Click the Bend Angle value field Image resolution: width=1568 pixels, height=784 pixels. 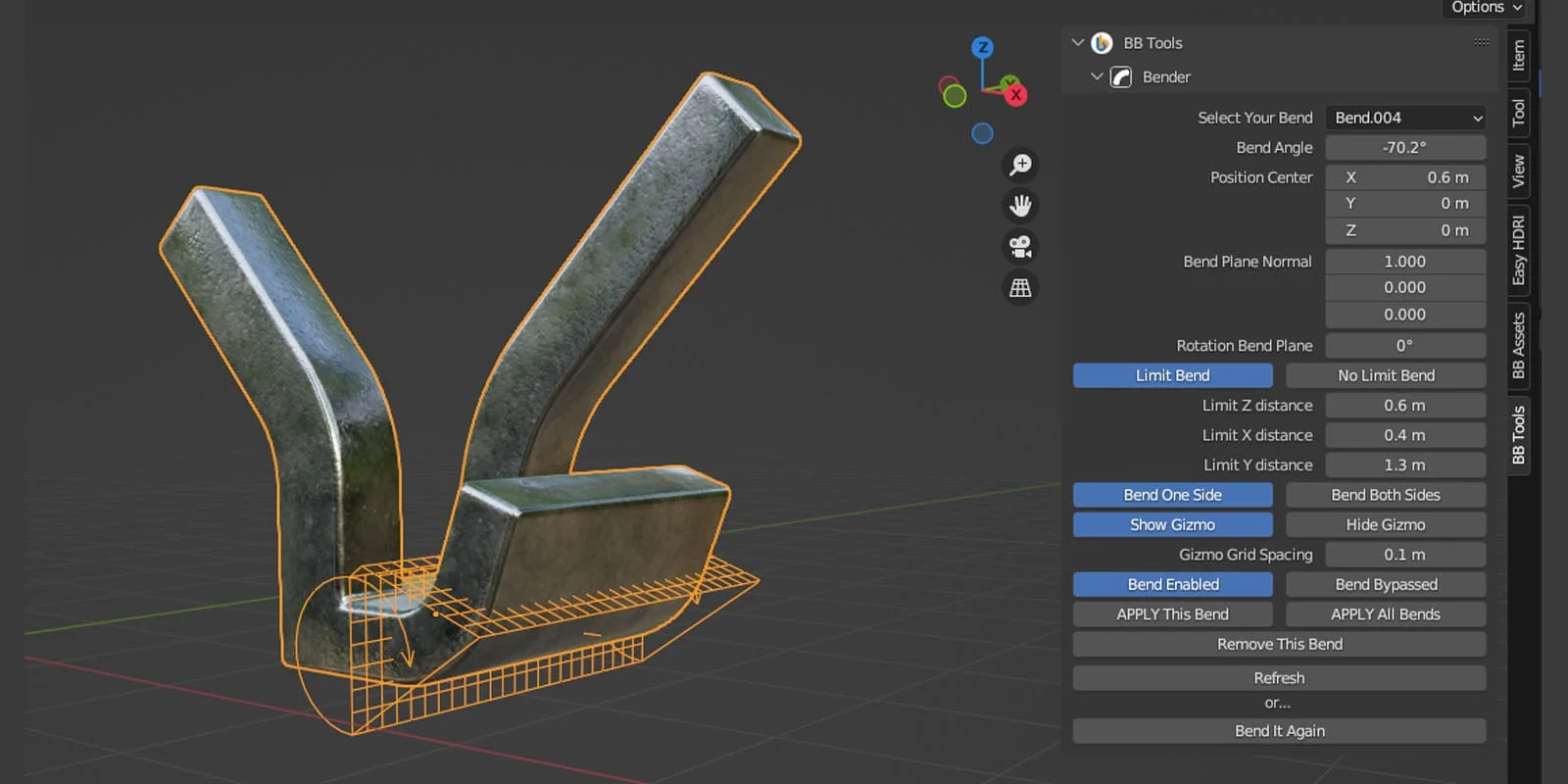[1405, 148]
